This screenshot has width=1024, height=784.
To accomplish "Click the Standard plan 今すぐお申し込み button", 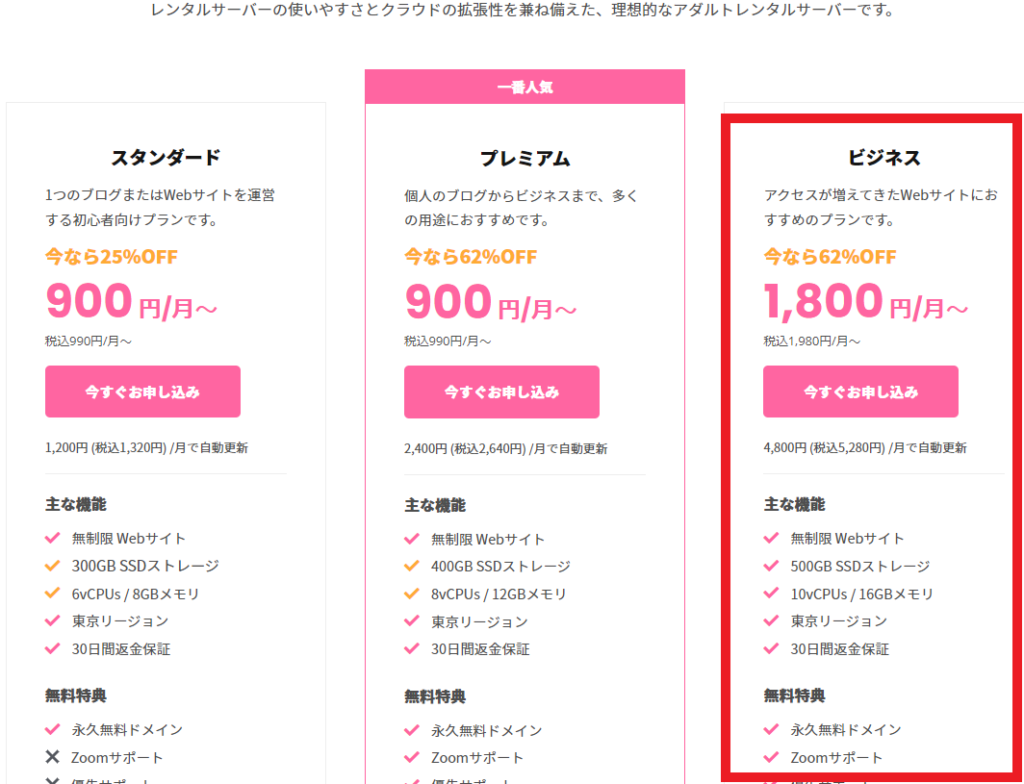I will pyautogui.click(x=142, y=391).
